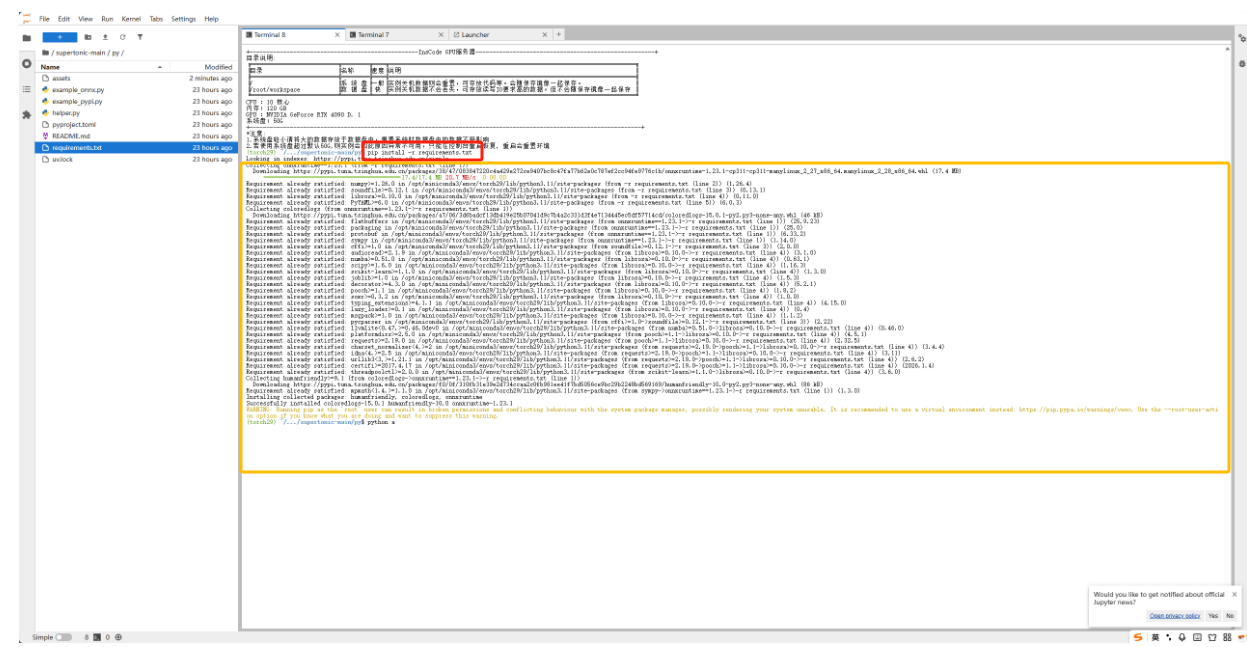Screen dimensions: 1247x647
Task: Select requirements.txt file
Action: point(138,148)
